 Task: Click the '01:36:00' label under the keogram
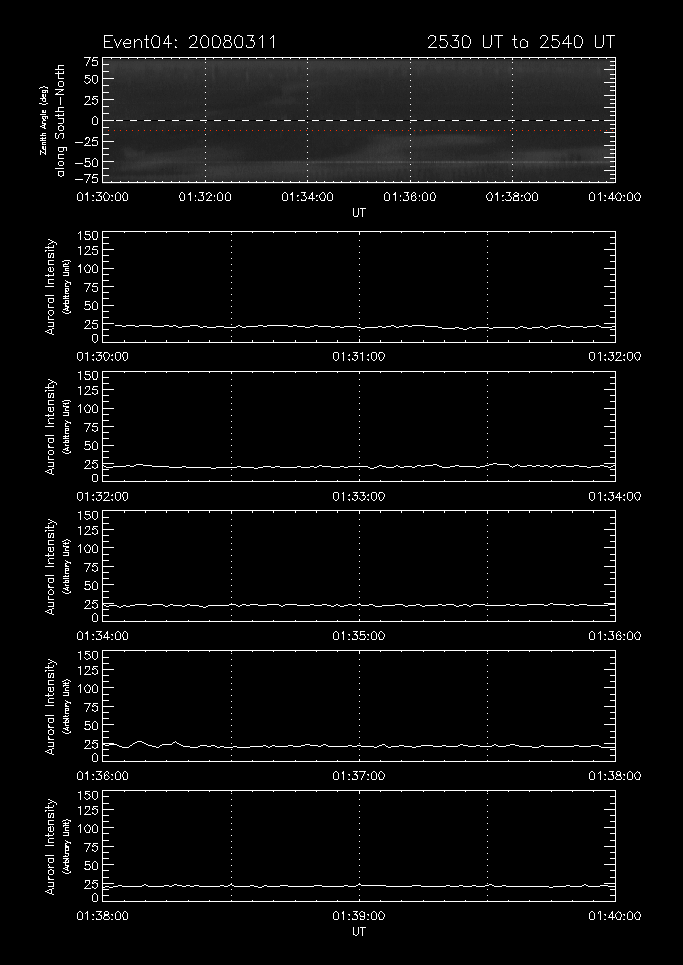tap(410, 197)
